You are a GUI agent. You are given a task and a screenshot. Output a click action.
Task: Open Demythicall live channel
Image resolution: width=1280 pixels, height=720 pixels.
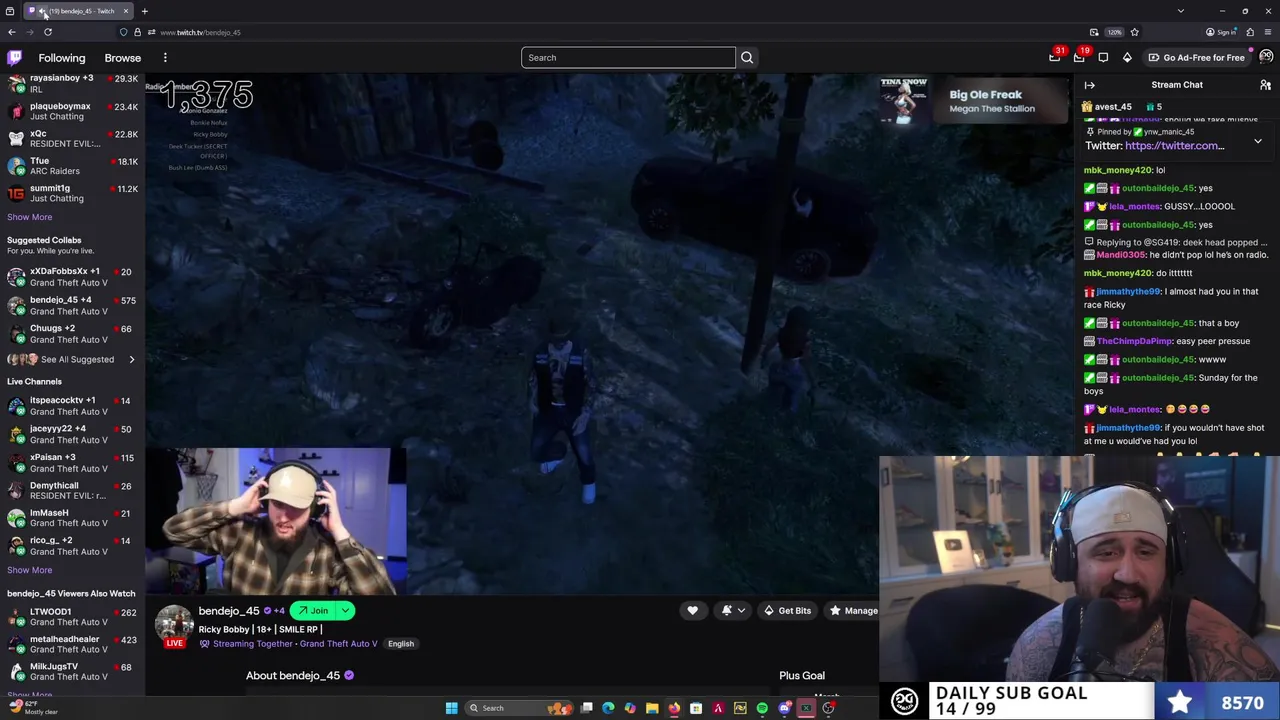72,491
